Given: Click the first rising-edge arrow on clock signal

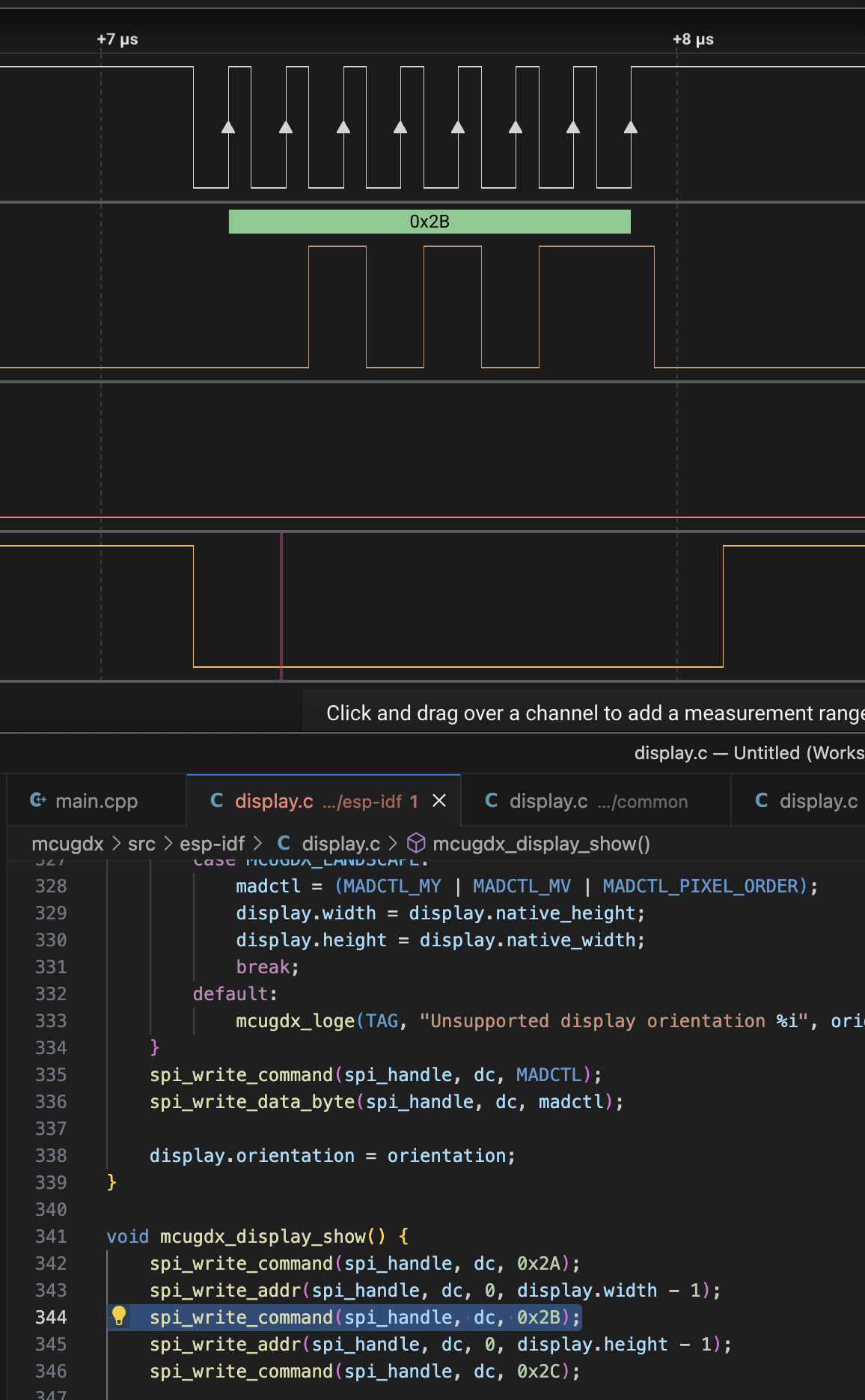Looking at the screenshot, I should pos(228,127).
